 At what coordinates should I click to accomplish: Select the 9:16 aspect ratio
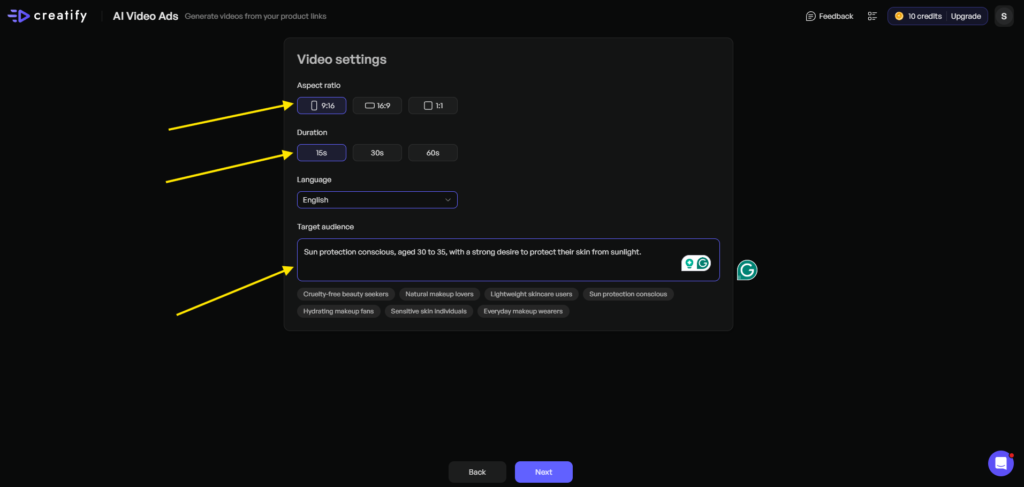click(322, 105)
